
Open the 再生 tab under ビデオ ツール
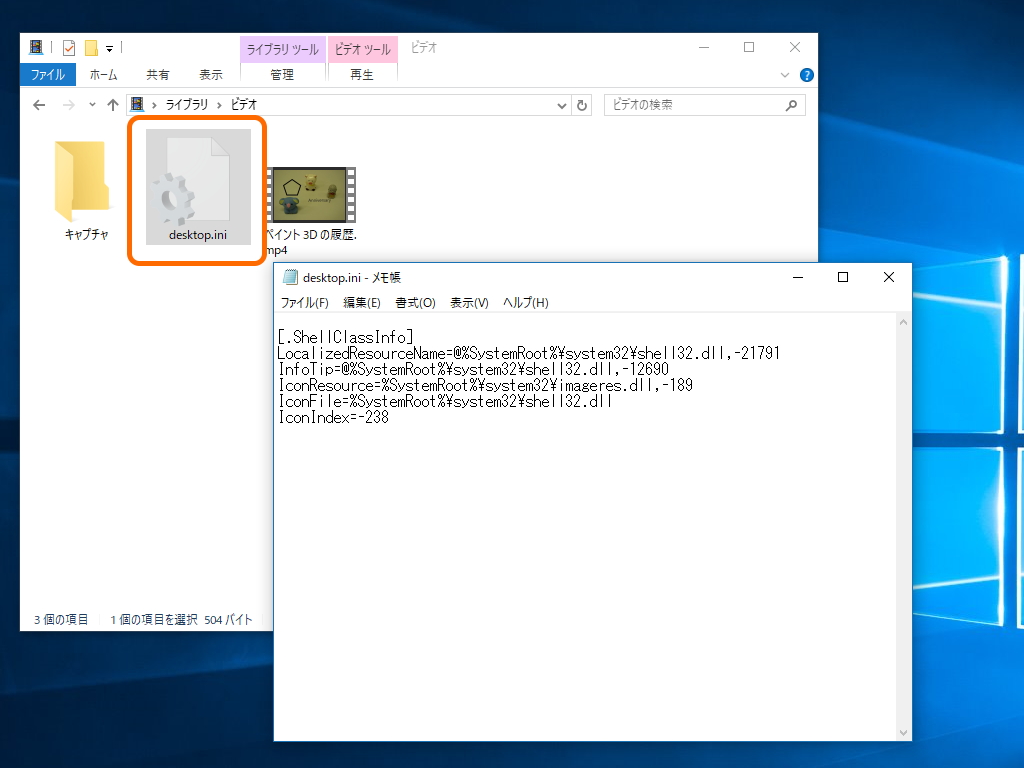(362, 74)
